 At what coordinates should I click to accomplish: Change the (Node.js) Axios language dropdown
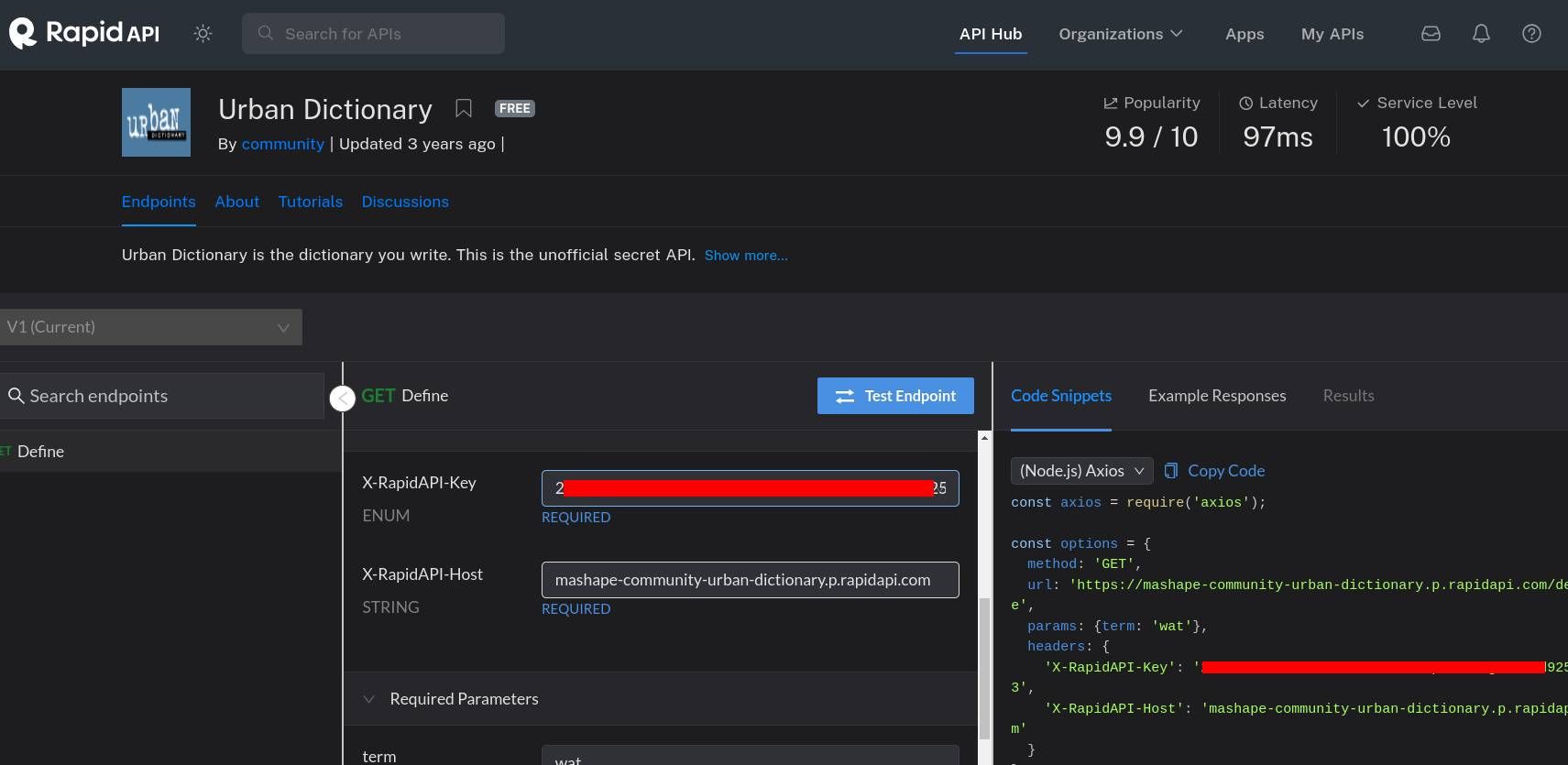tap(1081, 471)
